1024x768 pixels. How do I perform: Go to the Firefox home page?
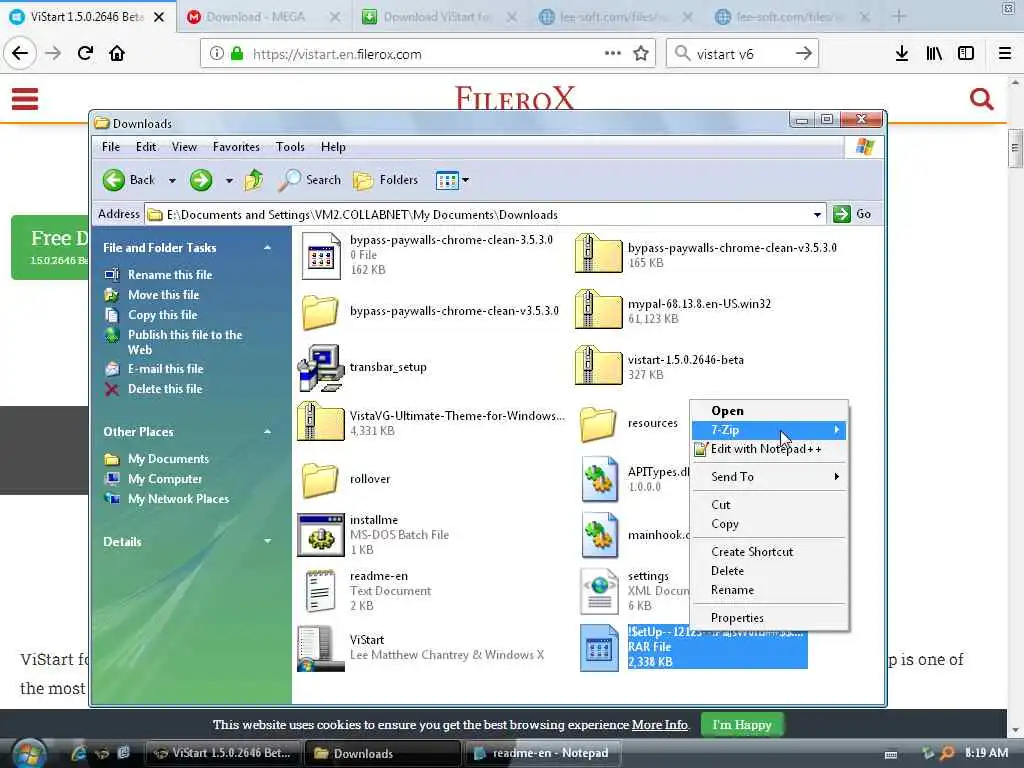coord(117,54)
